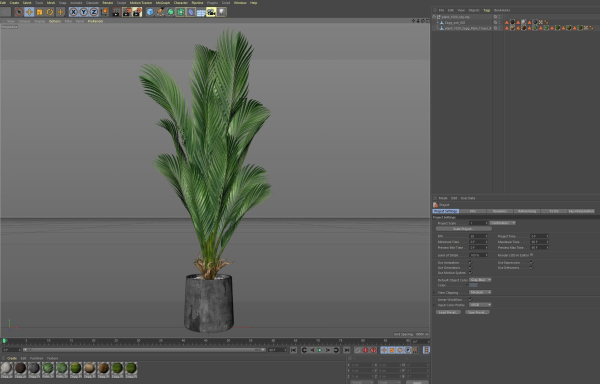Toggle rotation keyframe recording icon
The image size is (600, 384).
(400, 350)
